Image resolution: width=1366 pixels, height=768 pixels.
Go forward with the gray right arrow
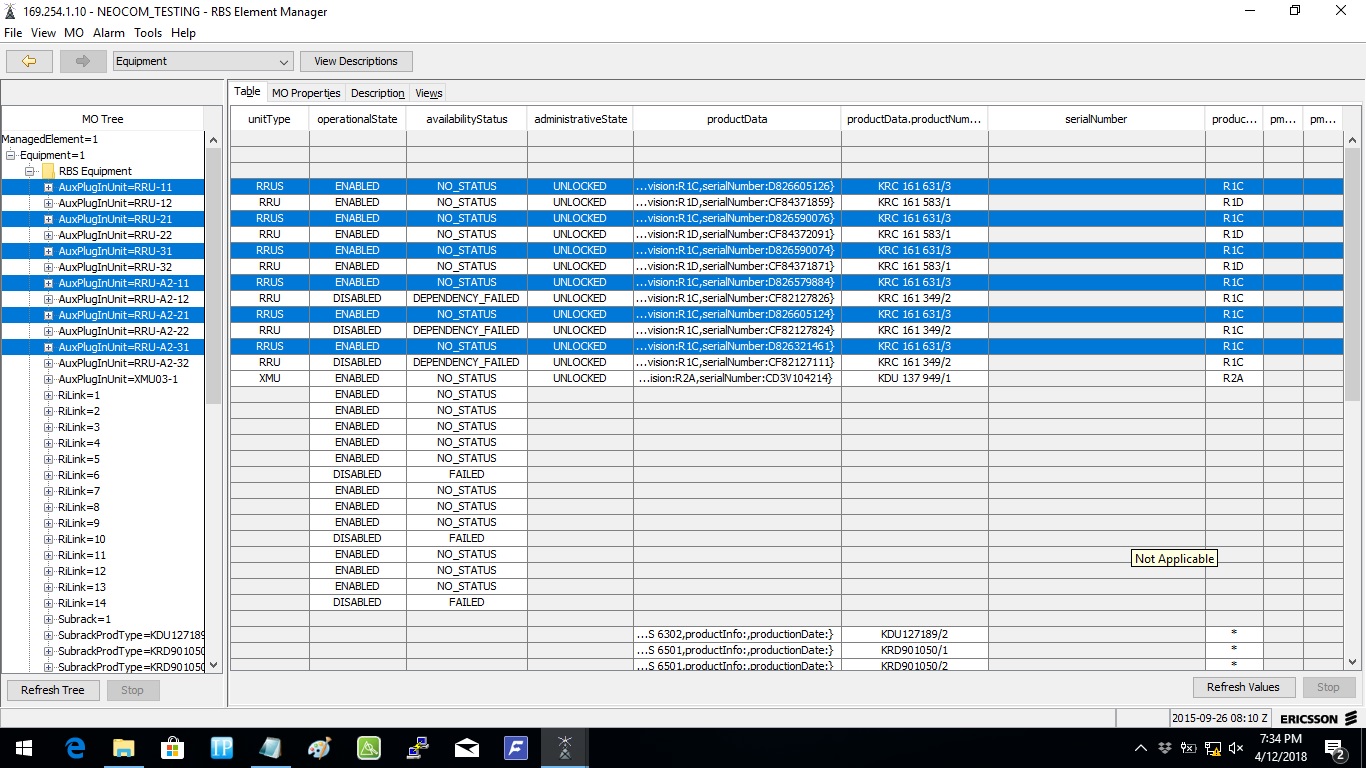[x=83, y=61]
